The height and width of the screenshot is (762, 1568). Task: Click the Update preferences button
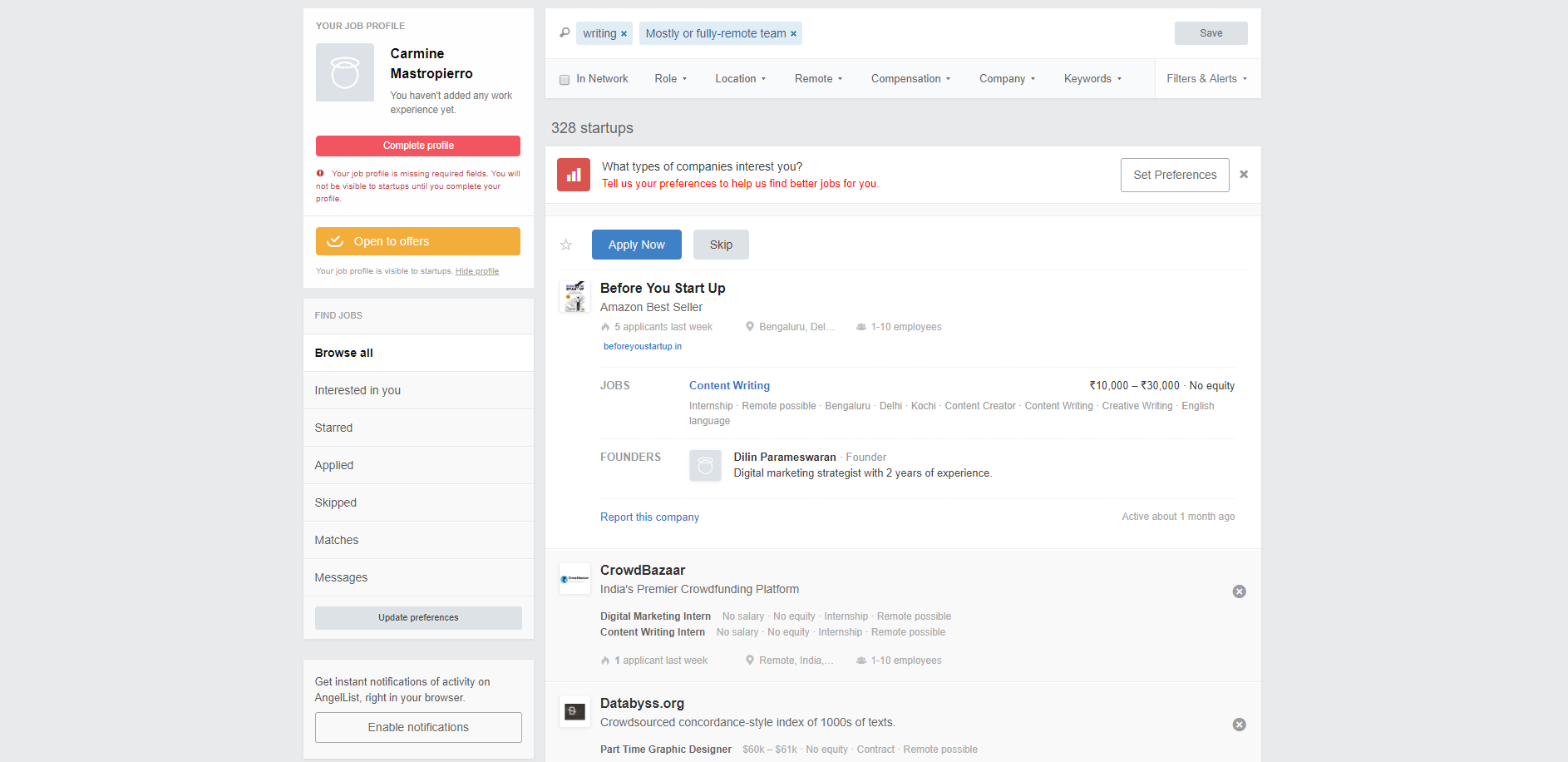pos(418,617)
